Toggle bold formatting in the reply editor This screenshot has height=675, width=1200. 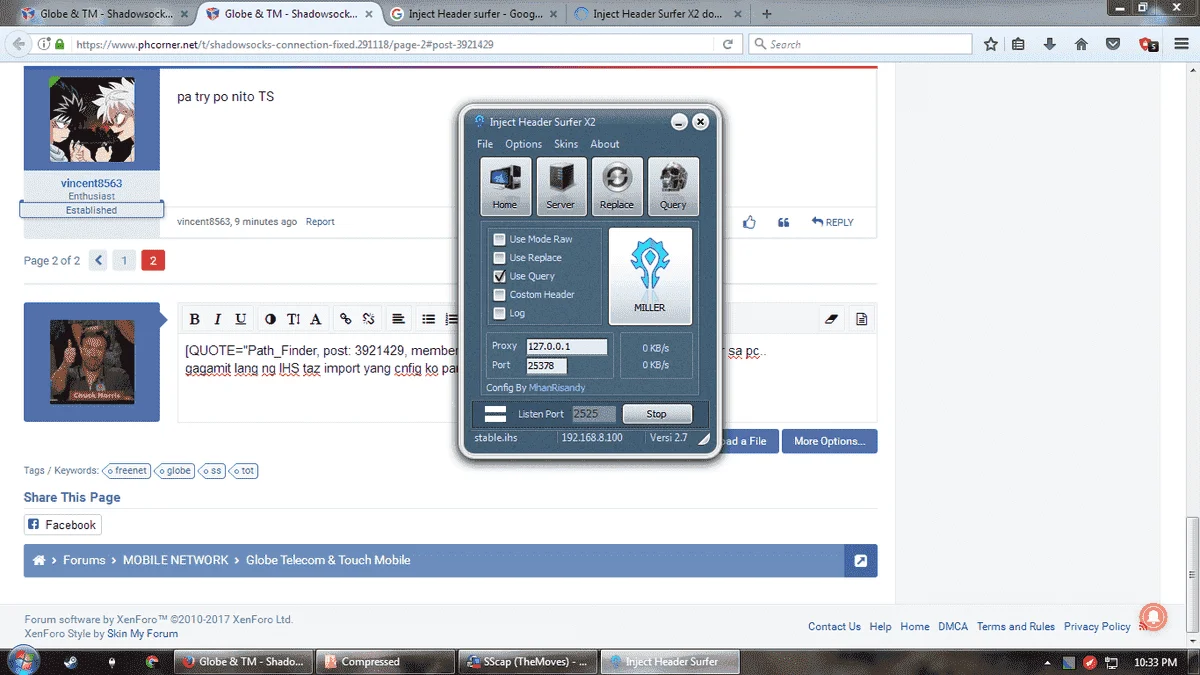click(x=195, y=319)
